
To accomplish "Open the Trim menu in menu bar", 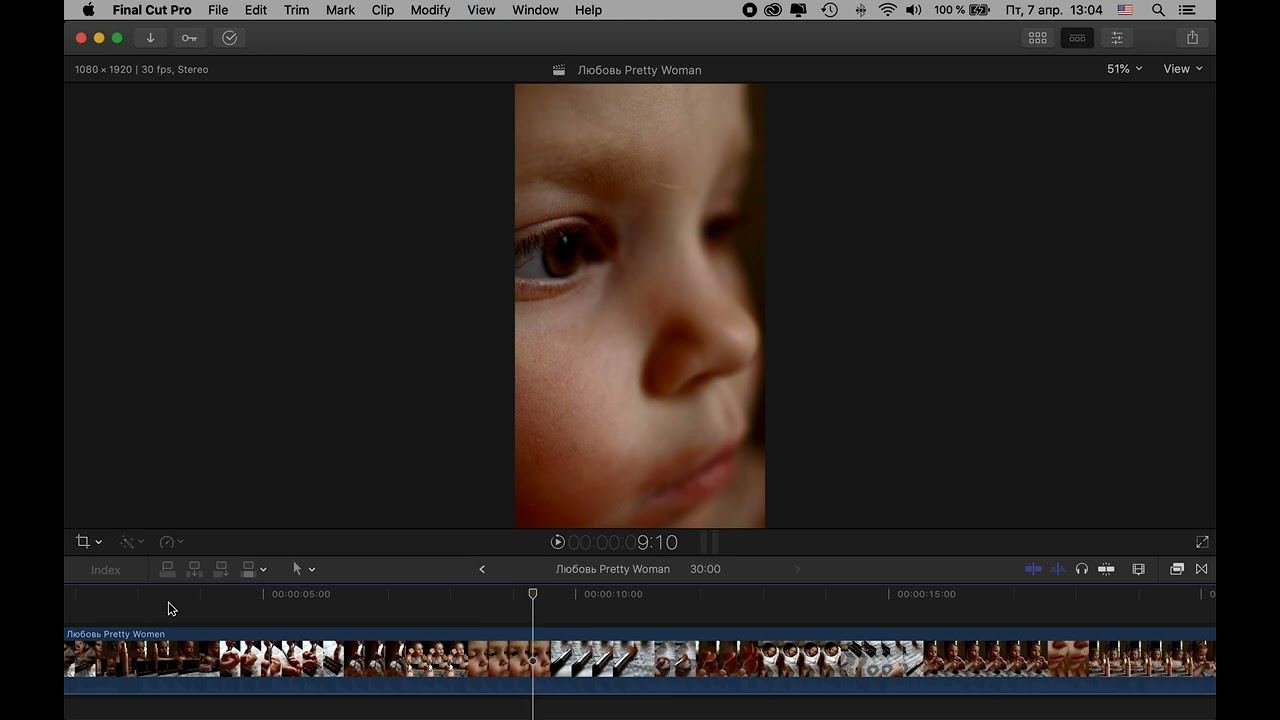I will (296, 10).
